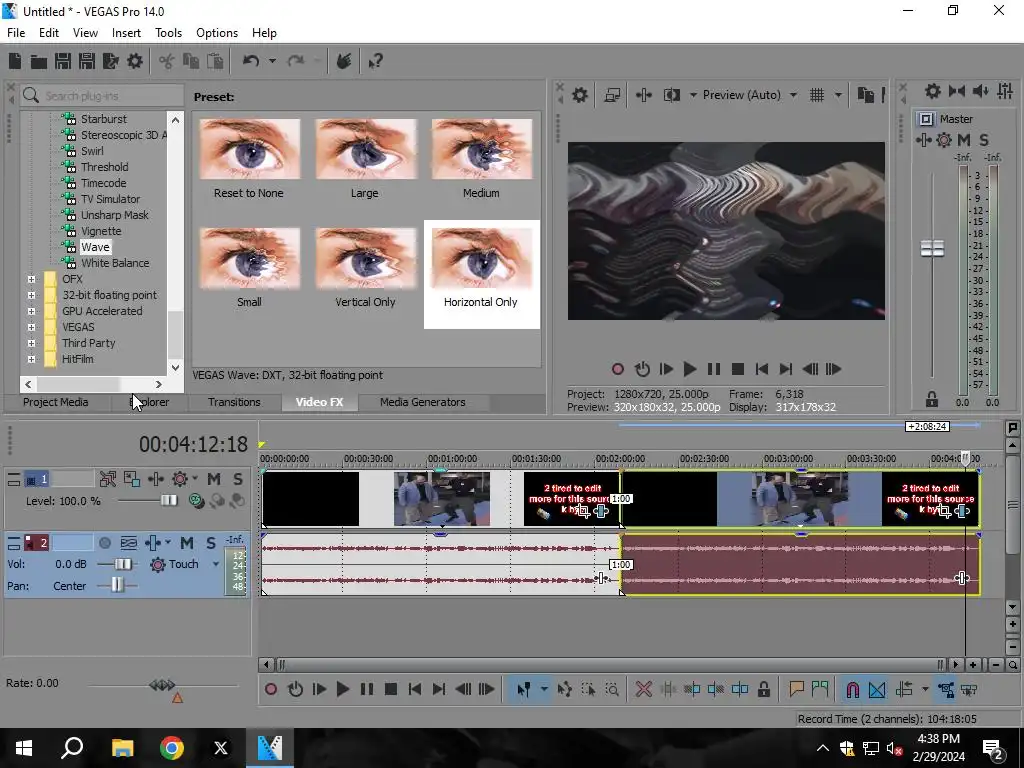The image size is (1024, 768).
Task: Click the preview Overlays grid icon
Action: point(817,95)
